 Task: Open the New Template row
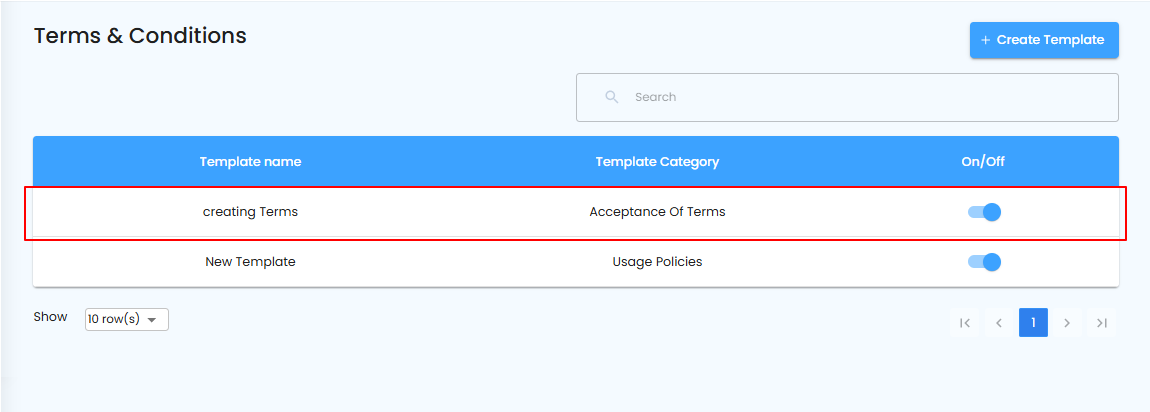click(250, 262)
